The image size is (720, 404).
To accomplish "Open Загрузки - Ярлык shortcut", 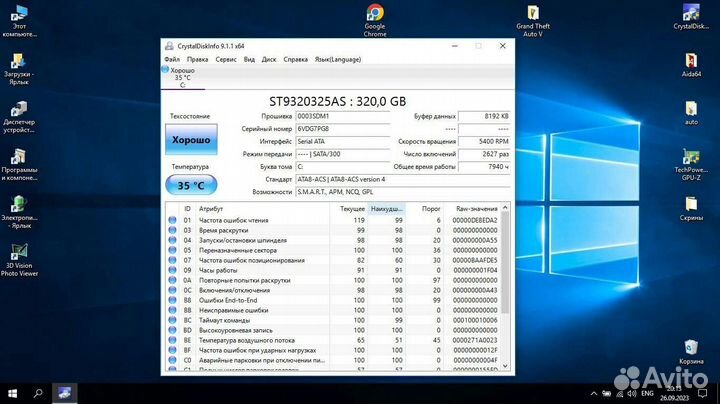I will point(18,69).
